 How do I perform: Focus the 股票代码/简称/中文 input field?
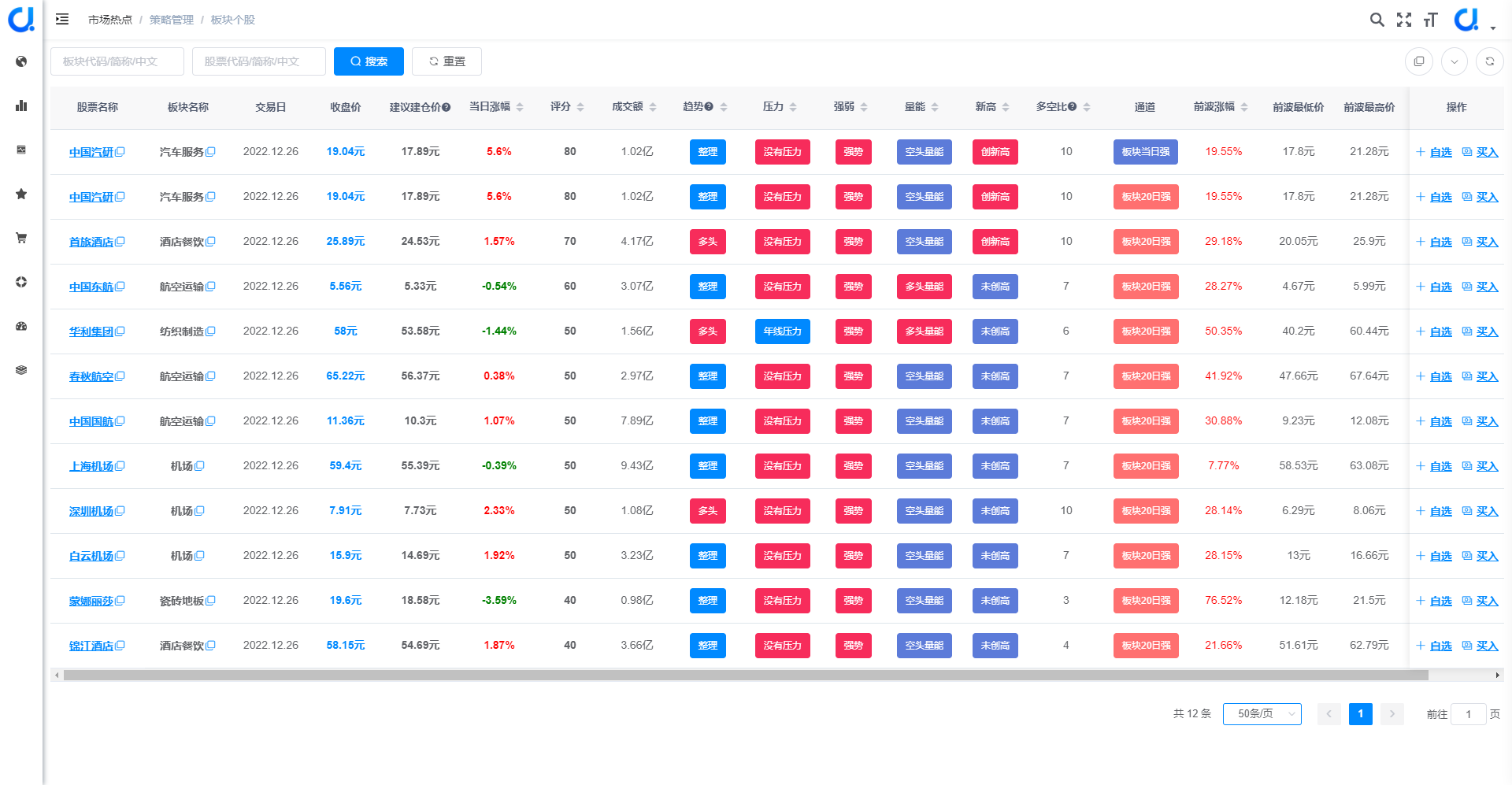pyautogui.click(x=259, y=61)
